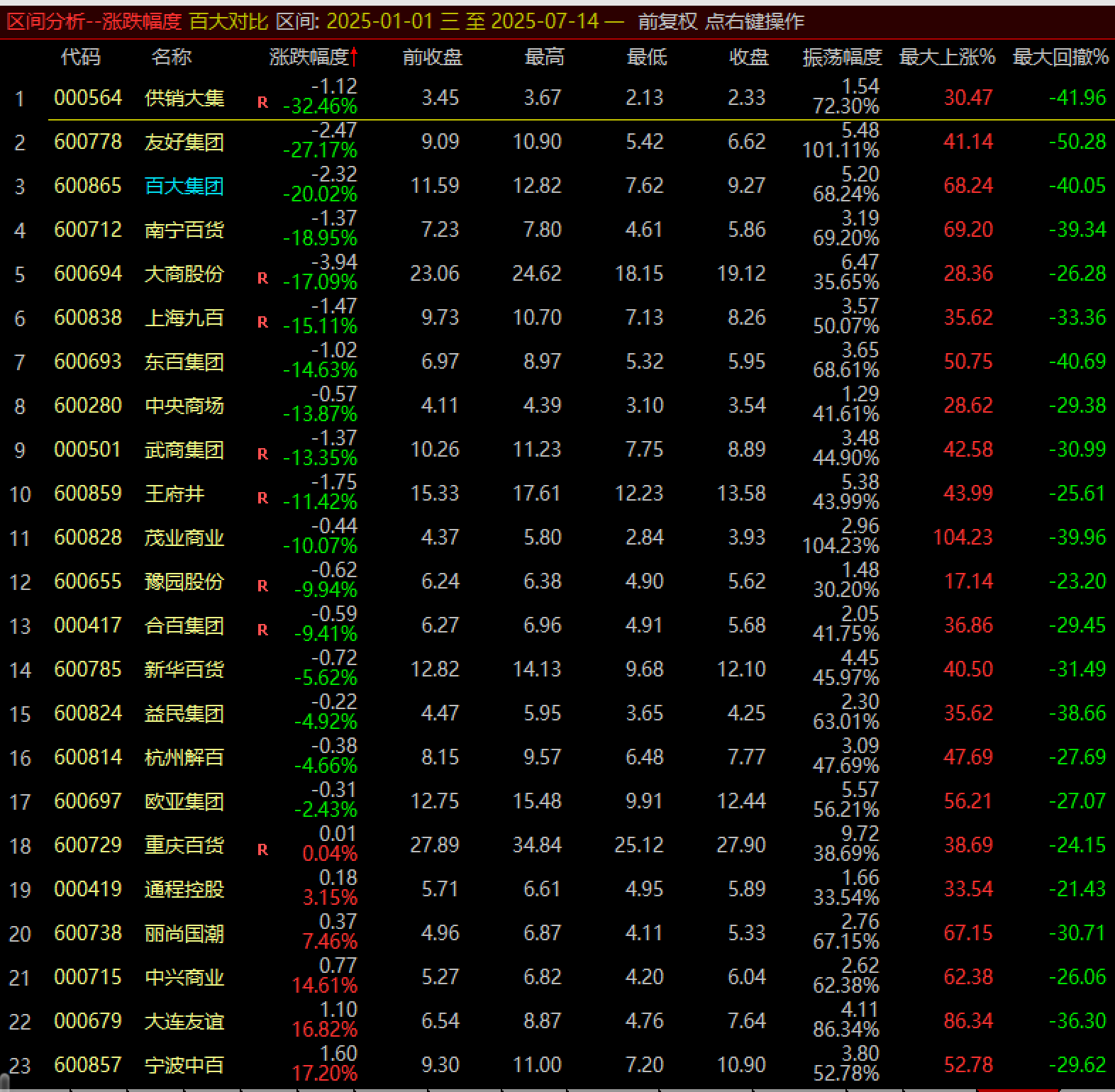The image size is (1115, 1092).
Task: Click the R marker on 豫园股份 row
Action: pos(262,586)
